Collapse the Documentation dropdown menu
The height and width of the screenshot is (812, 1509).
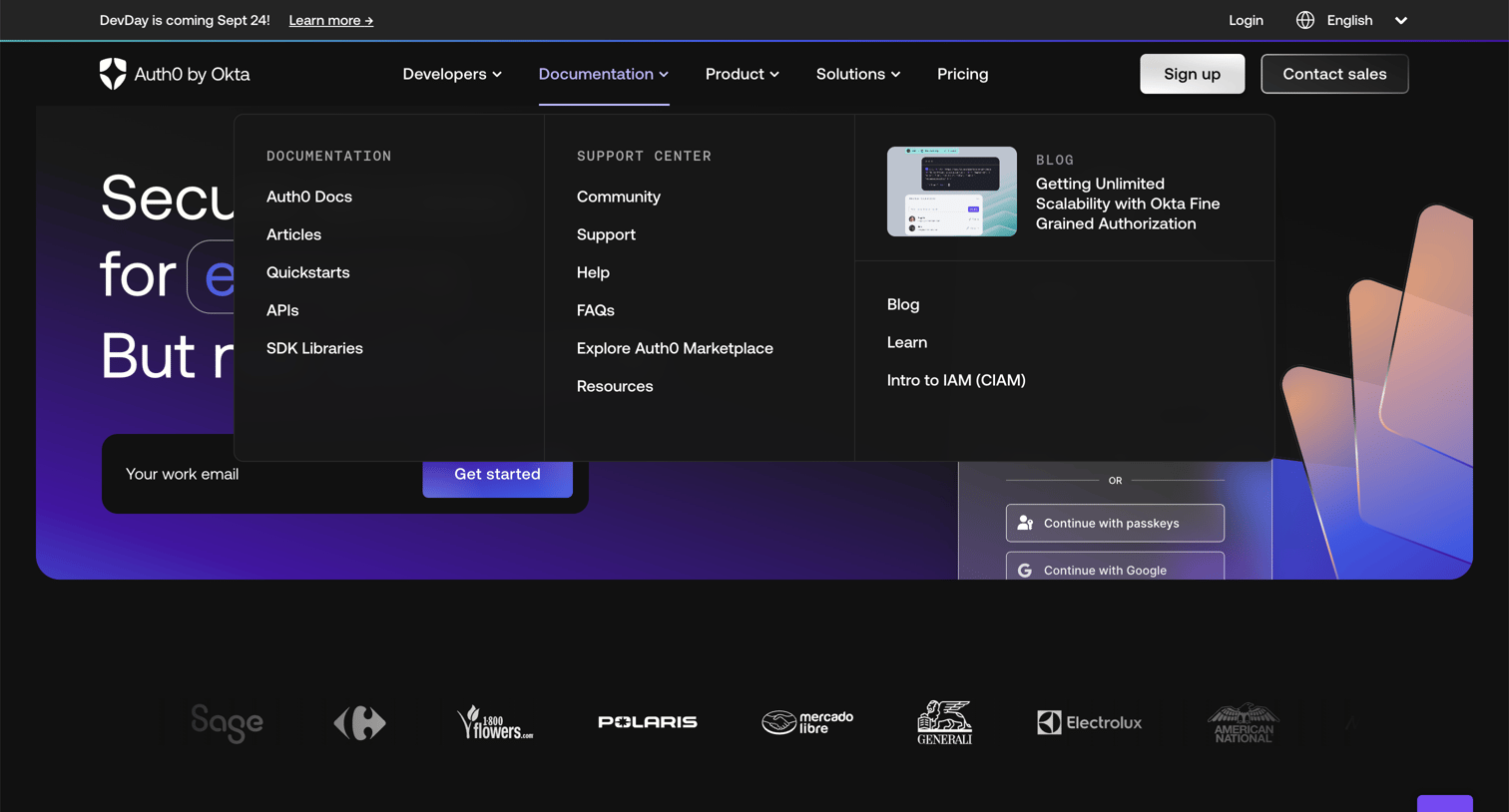(x=604, y=74)
